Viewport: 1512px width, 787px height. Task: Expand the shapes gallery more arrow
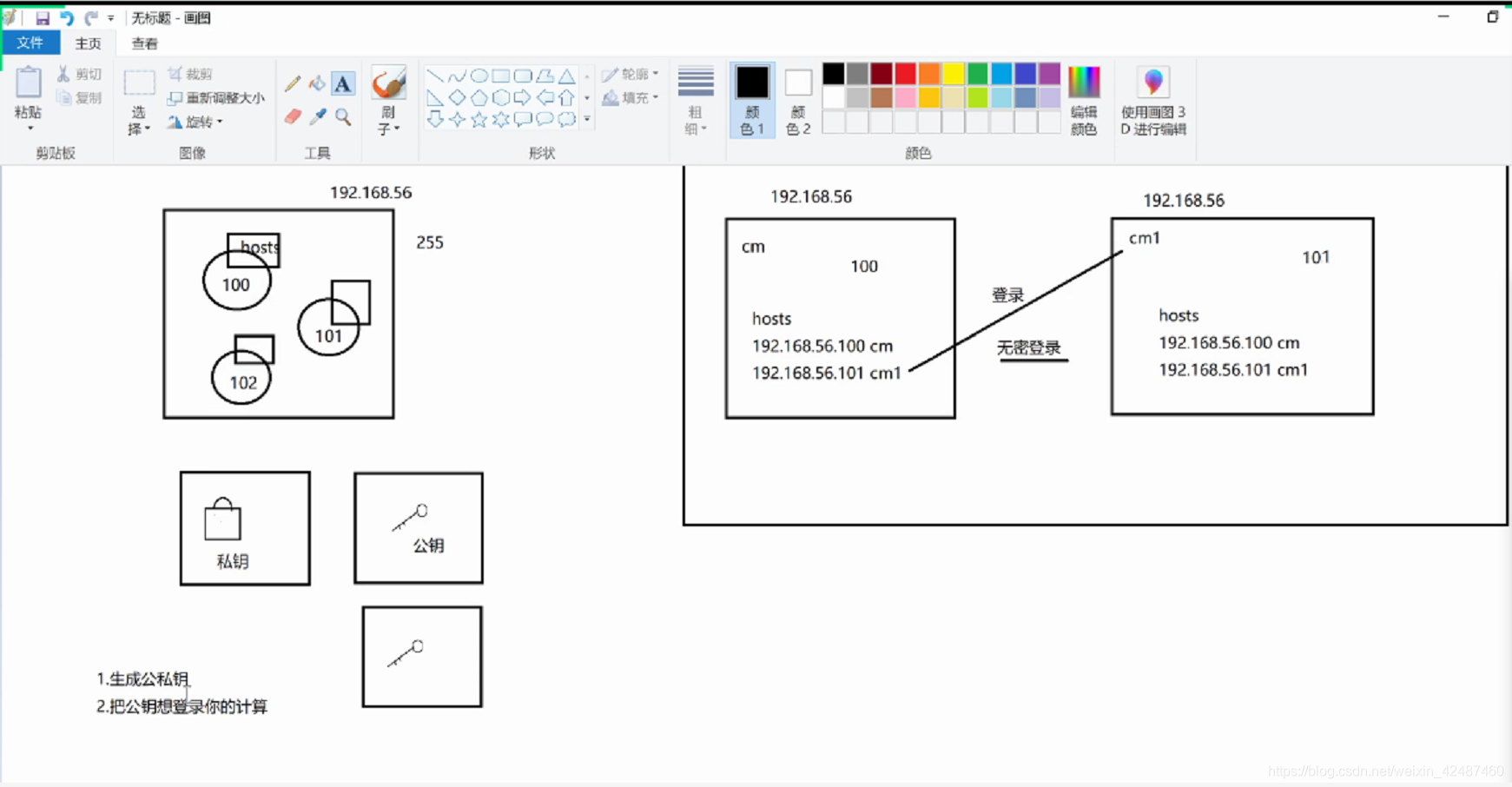click(587, 119)
